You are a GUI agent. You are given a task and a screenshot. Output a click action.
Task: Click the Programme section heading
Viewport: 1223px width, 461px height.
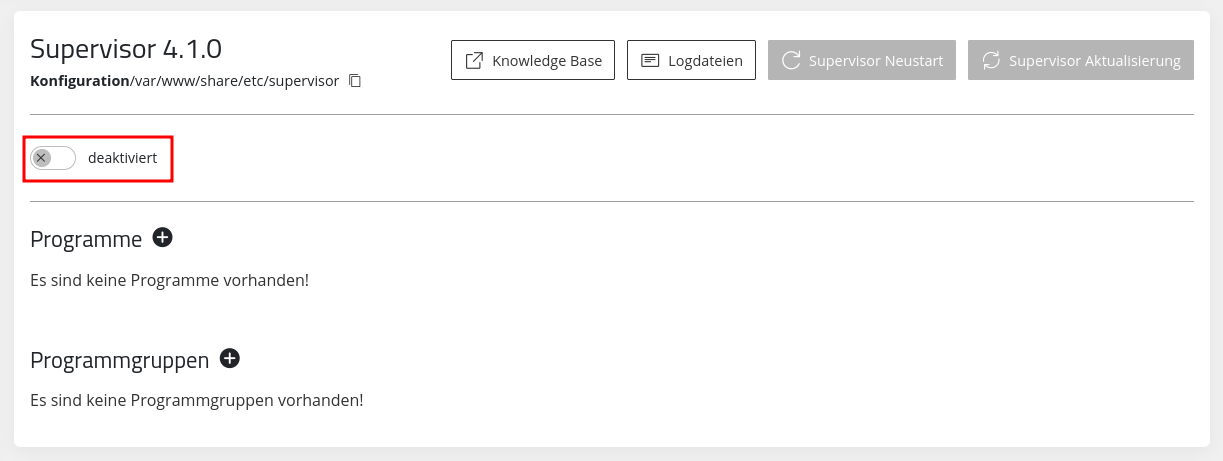click(x=86, y=240)
